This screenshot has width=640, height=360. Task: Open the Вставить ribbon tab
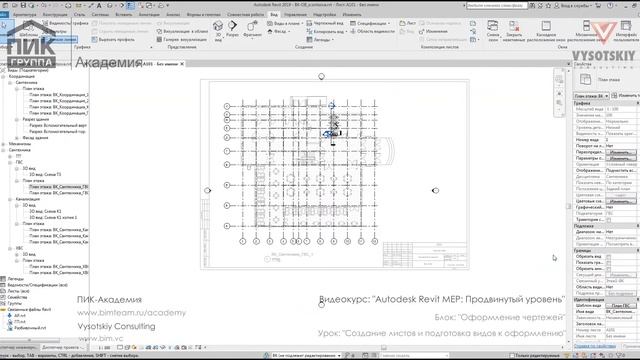click(x=124, y=15)
